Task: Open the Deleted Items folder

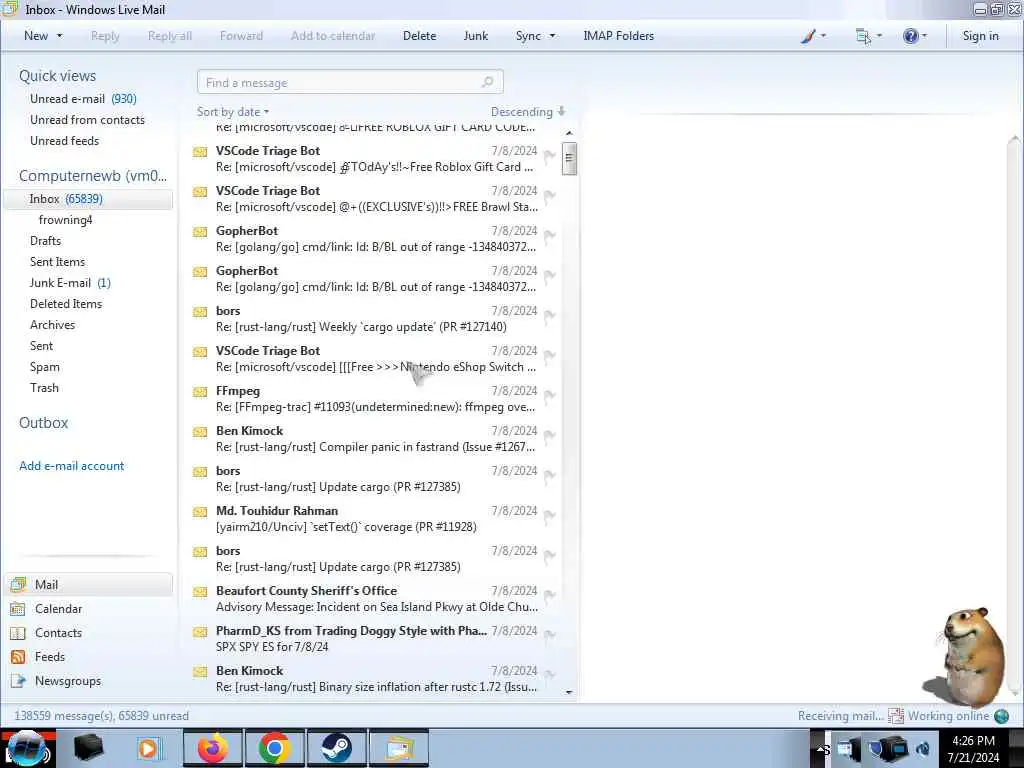Action: pos(66,304)
